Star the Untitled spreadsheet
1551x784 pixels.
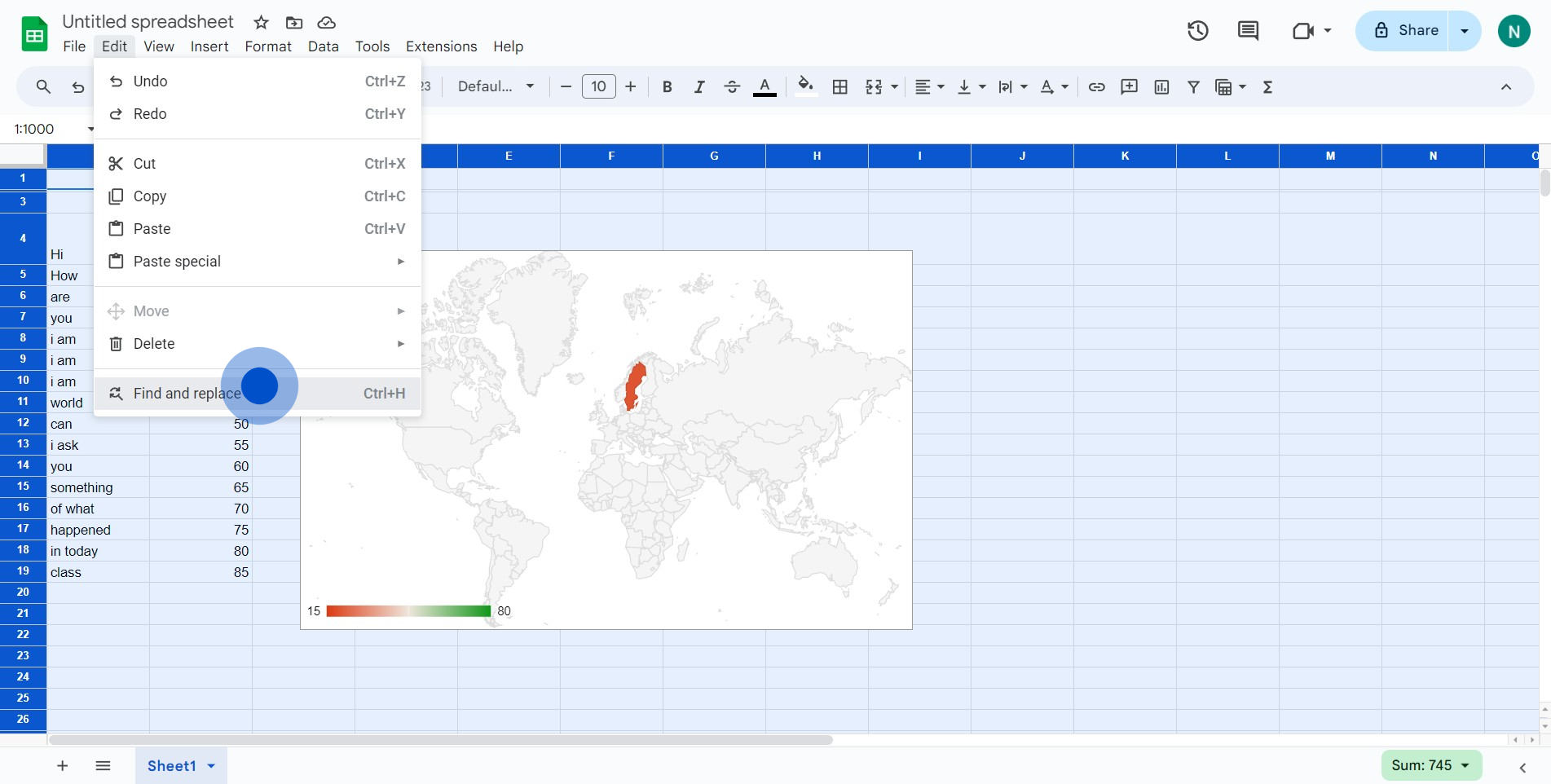(x=261, y=22)
